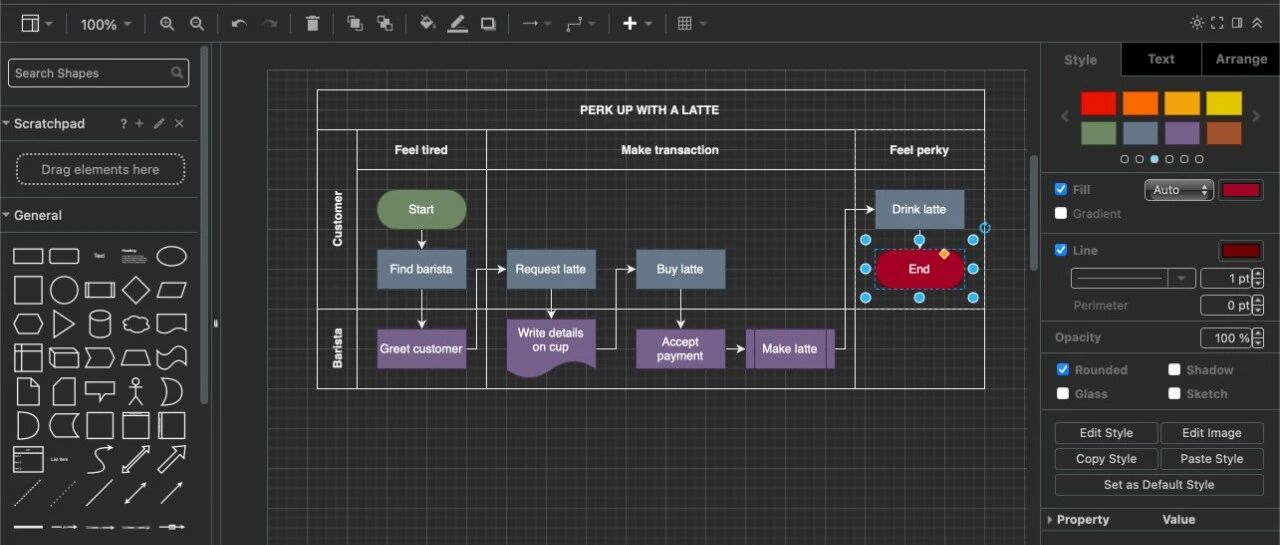
Task: Enable the Glass checkbox
Action: [x=1063, y=393]
